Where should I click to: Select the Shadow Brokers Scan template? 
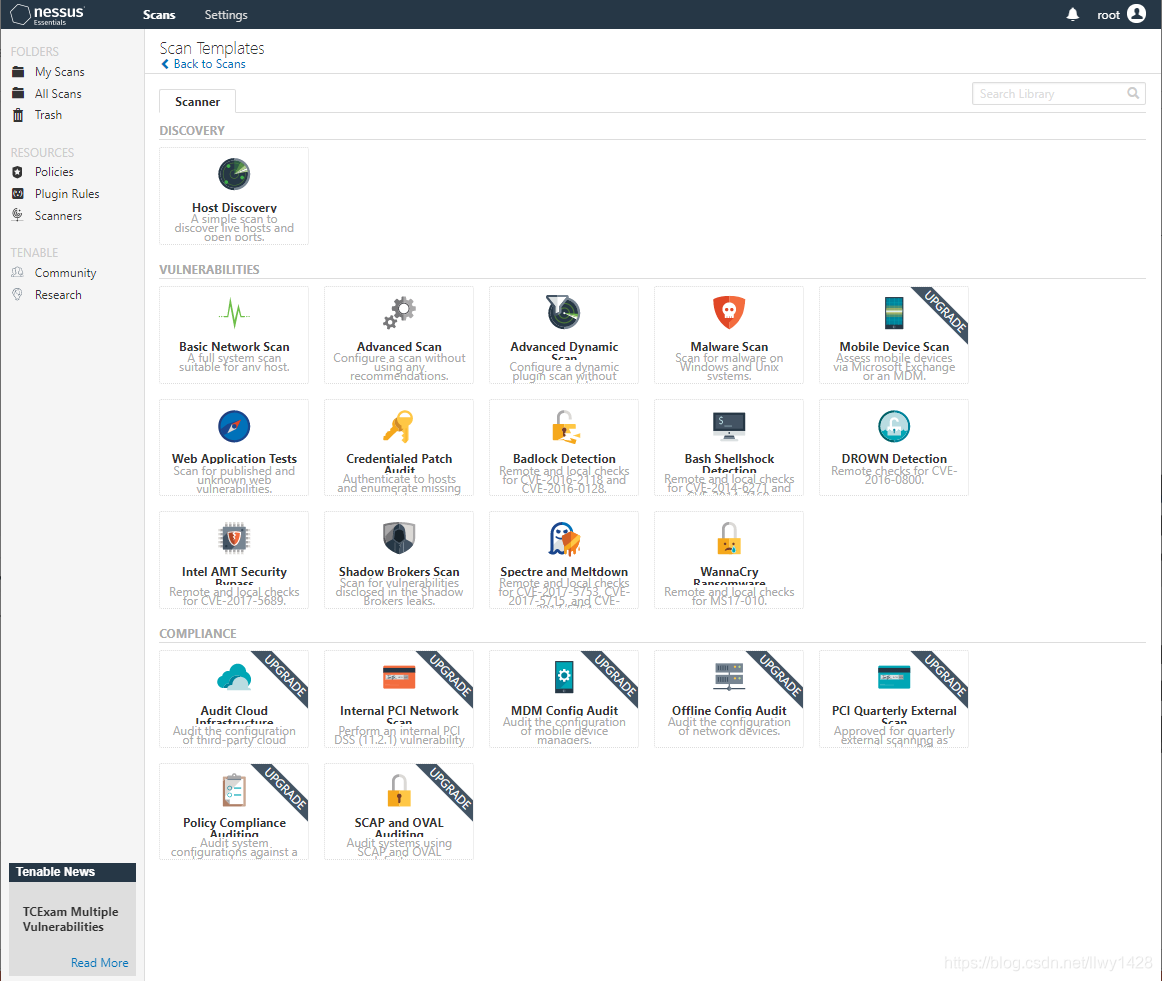[x=398, y=560]
